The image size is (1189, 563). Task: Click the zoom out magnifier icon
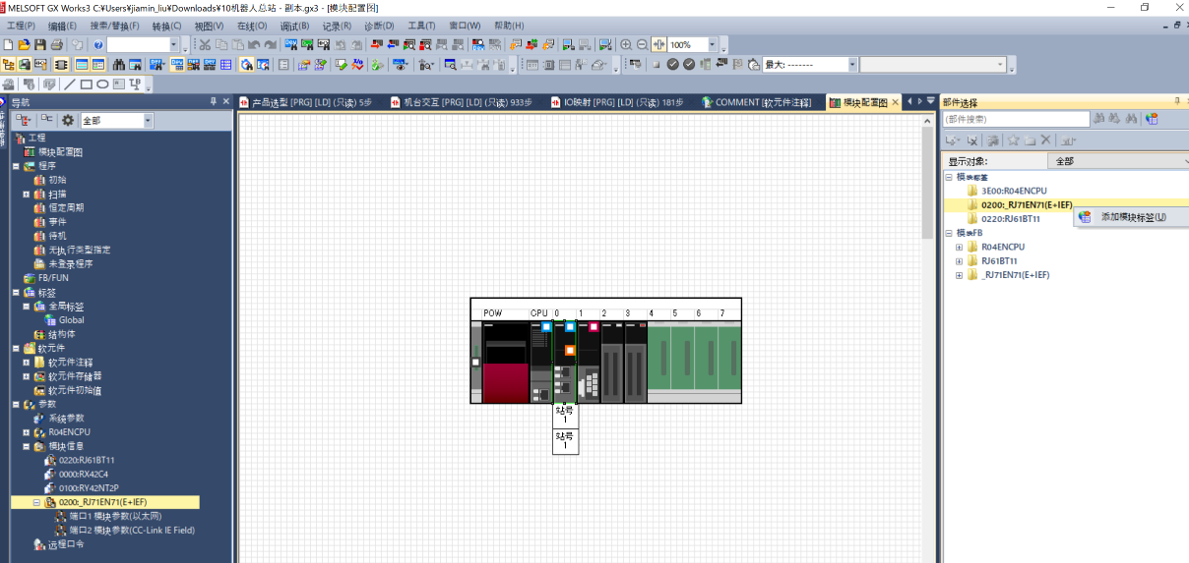642,45
